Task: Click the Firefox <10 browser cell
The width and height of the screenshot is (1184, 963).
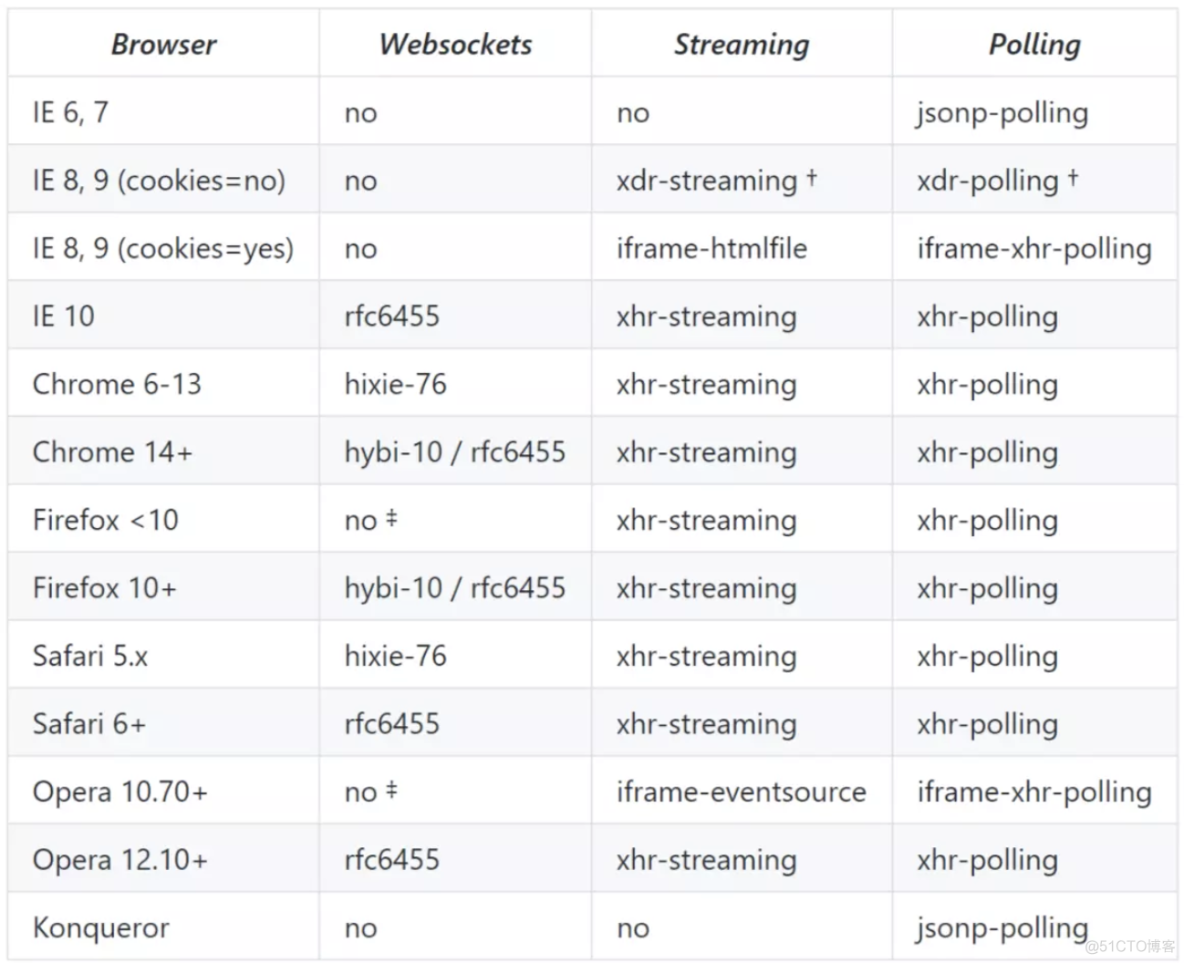Action: (x=105, y=520)
